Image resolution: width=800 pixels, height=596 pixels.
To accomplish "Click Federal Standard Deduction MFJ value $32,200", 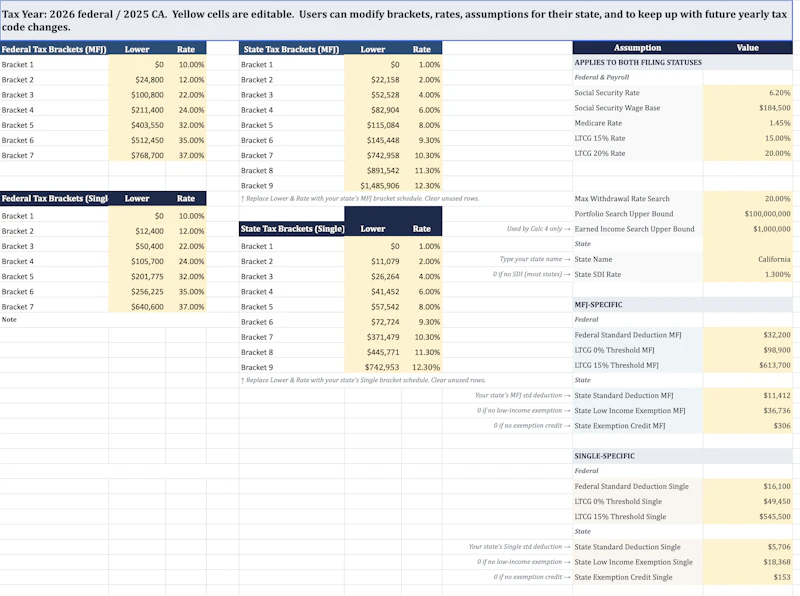I will 747,335.
